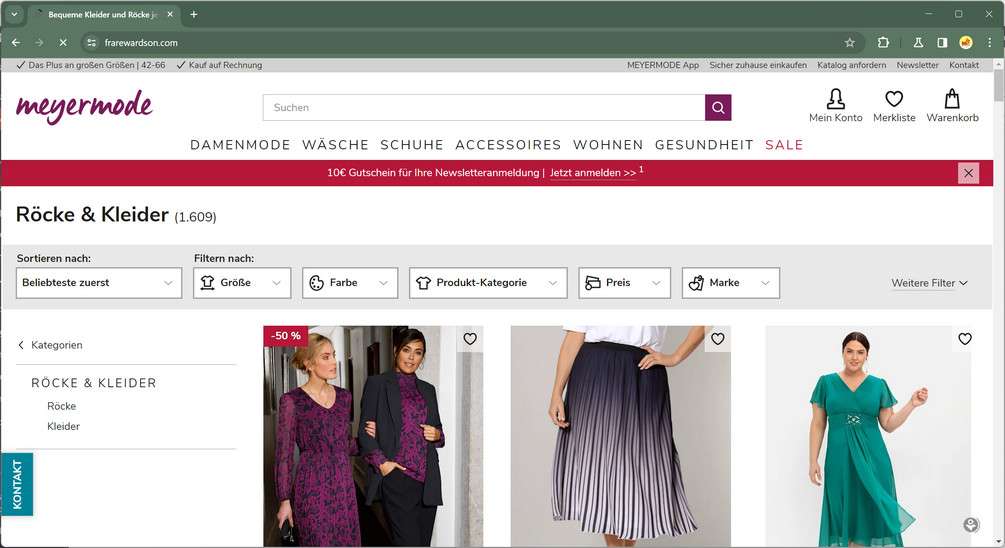The width and height of the screenshot is (1005, 548).
Task: Open the GESUNDHEIT menu
Action: pos(704,145)
